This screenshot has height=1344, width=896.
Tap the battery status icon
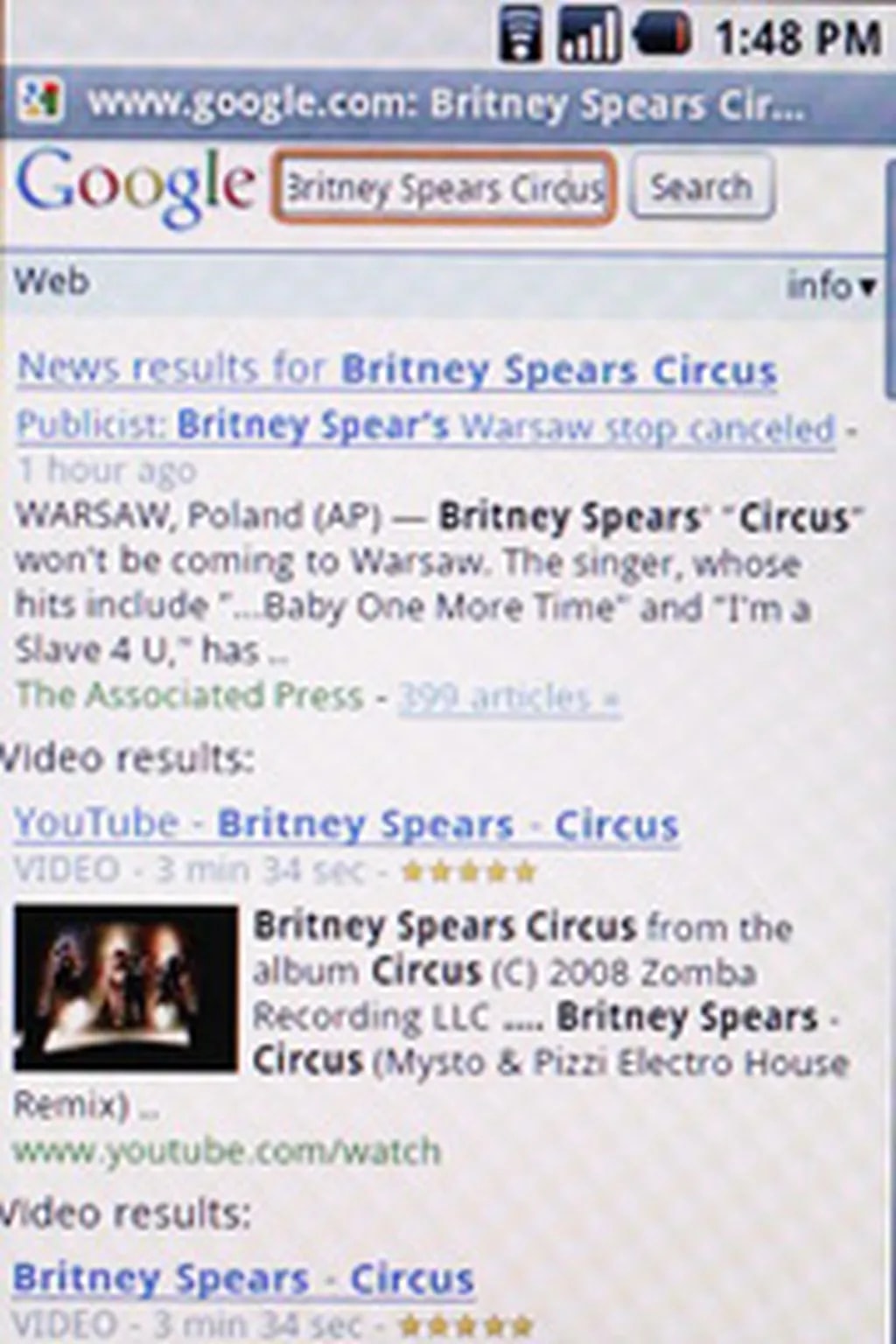(x=661, y=36)
